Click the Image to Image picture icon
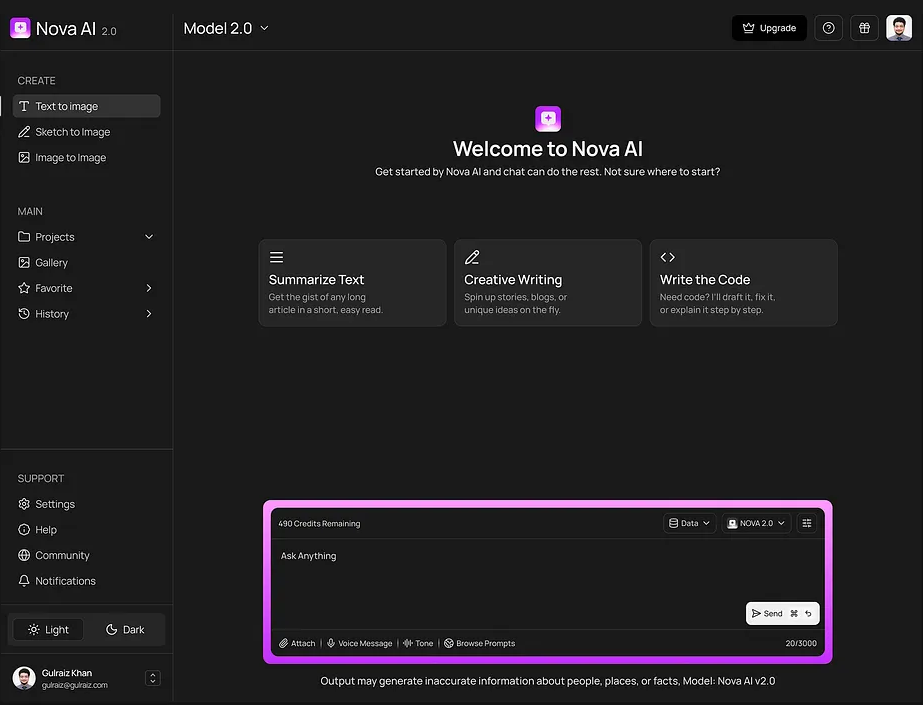Image resolution: width=923 pixels, height=705 pixels. click(24, 158)
